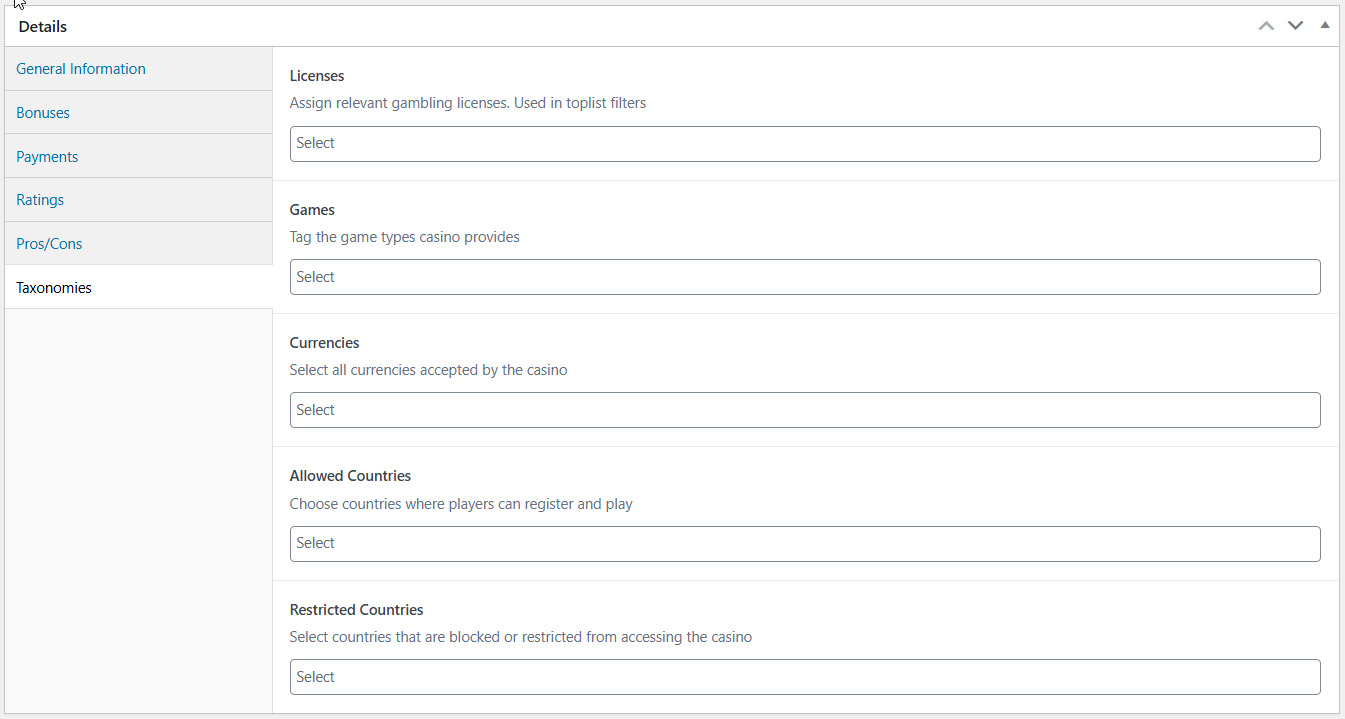1345x719 pixels.
Task: Move the Details metabox up
Action: pyautogui.click(x=1266, y=25)
